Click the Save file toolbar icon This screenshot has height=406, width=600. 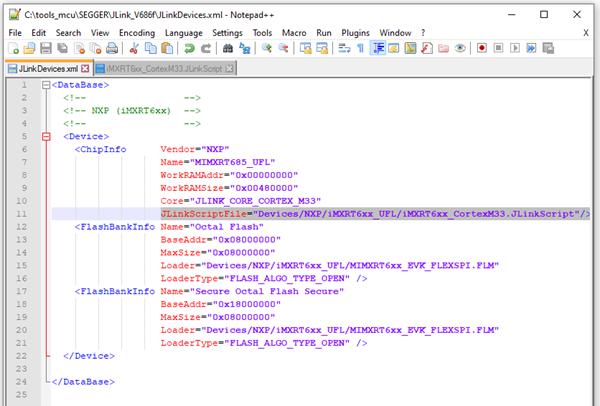(x=46, y=48)
